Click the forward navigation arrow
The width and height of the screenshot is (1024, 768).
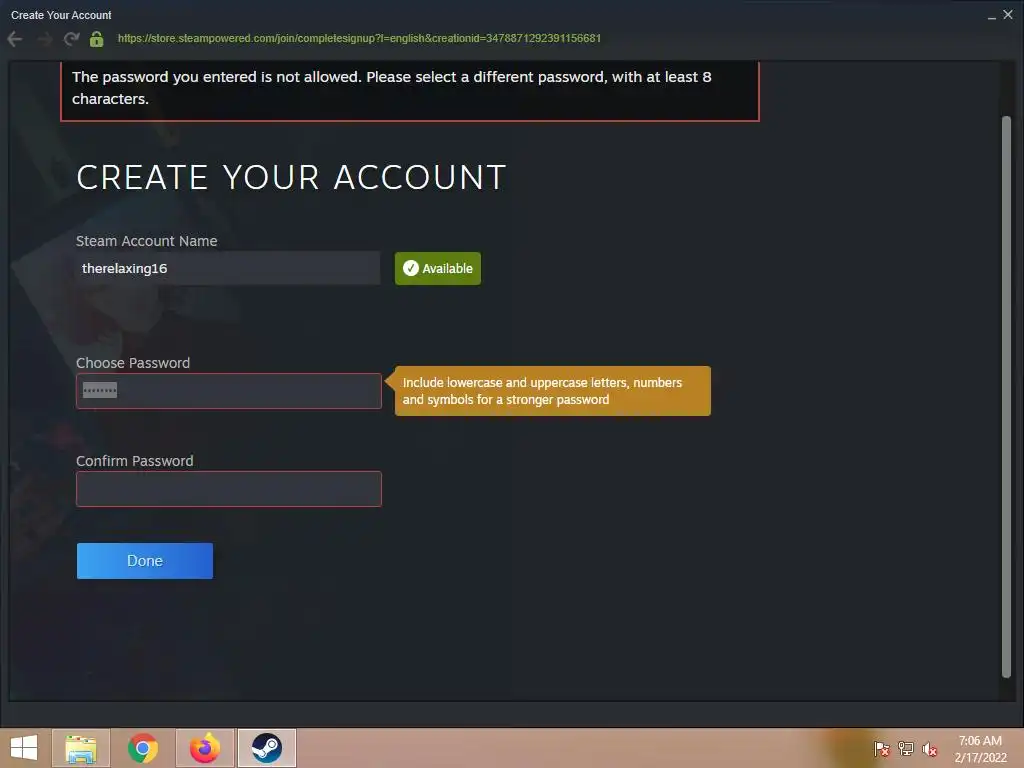tap(44, 39)
